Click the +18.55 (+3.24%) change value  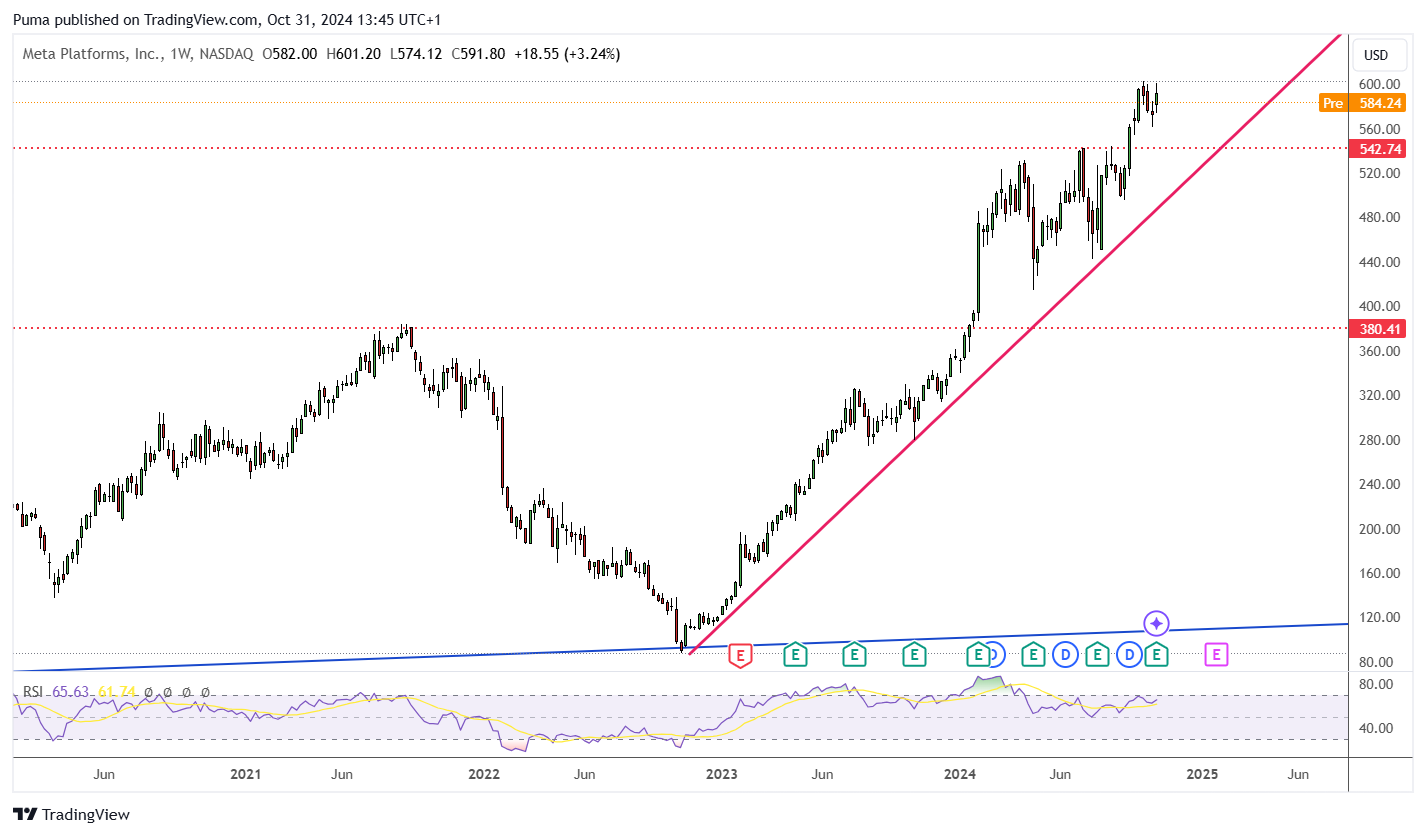point(567,54)
